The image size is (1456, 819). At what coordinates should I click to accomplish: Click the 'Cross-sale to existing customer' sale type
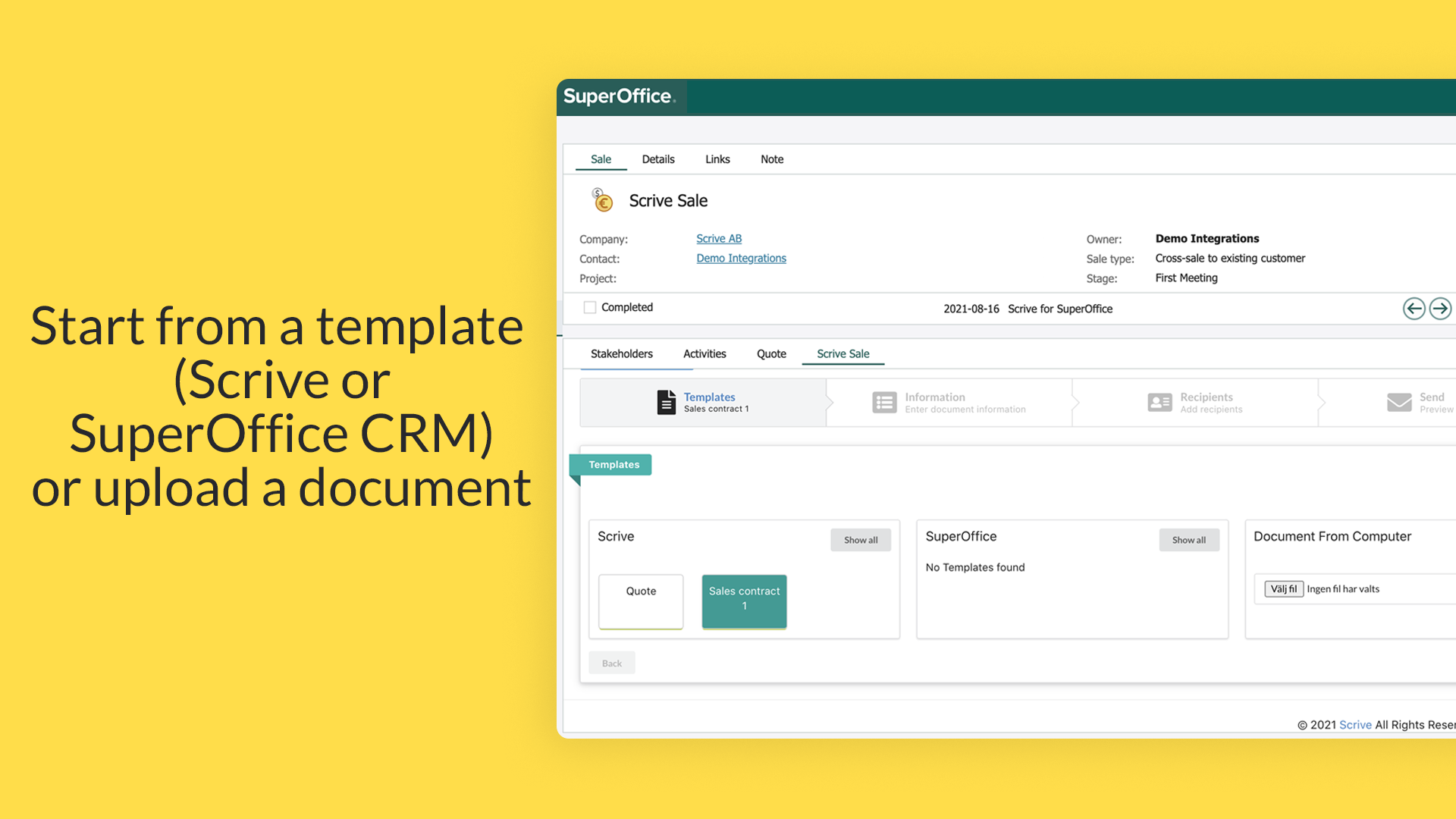tap(1230, 259)
